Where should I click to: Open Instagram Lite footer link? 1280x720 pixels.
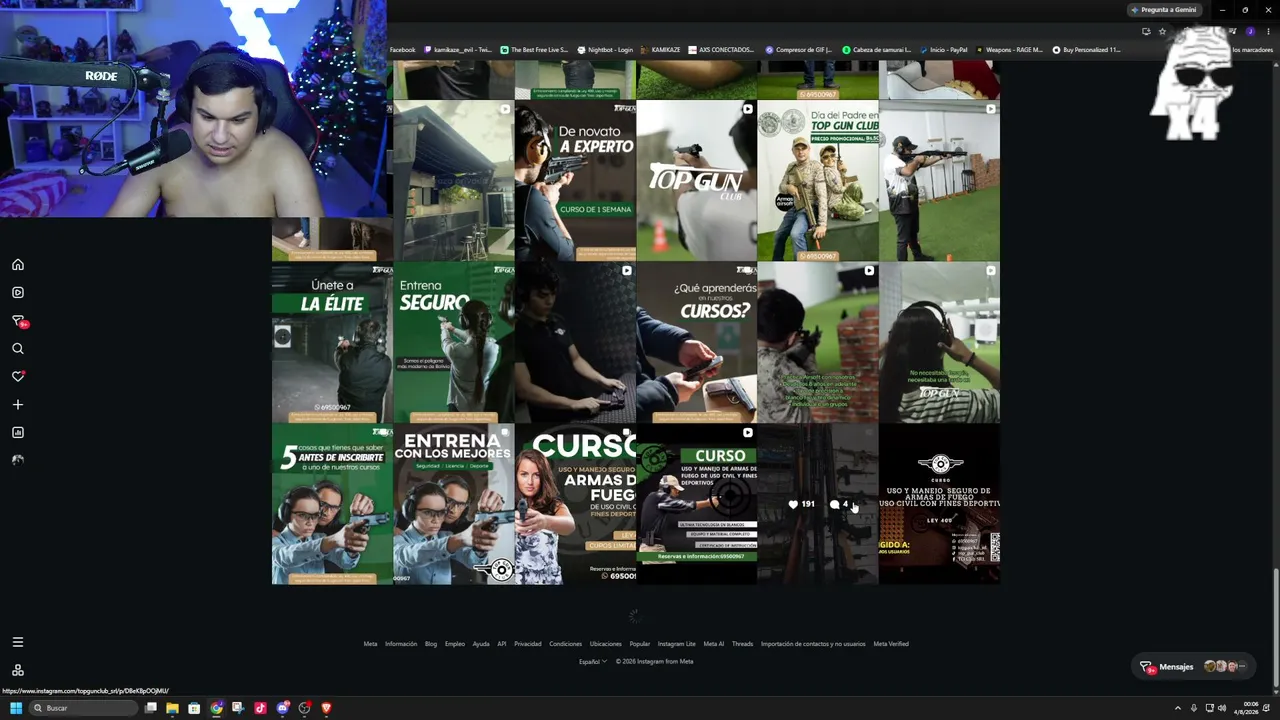point(677,644)
